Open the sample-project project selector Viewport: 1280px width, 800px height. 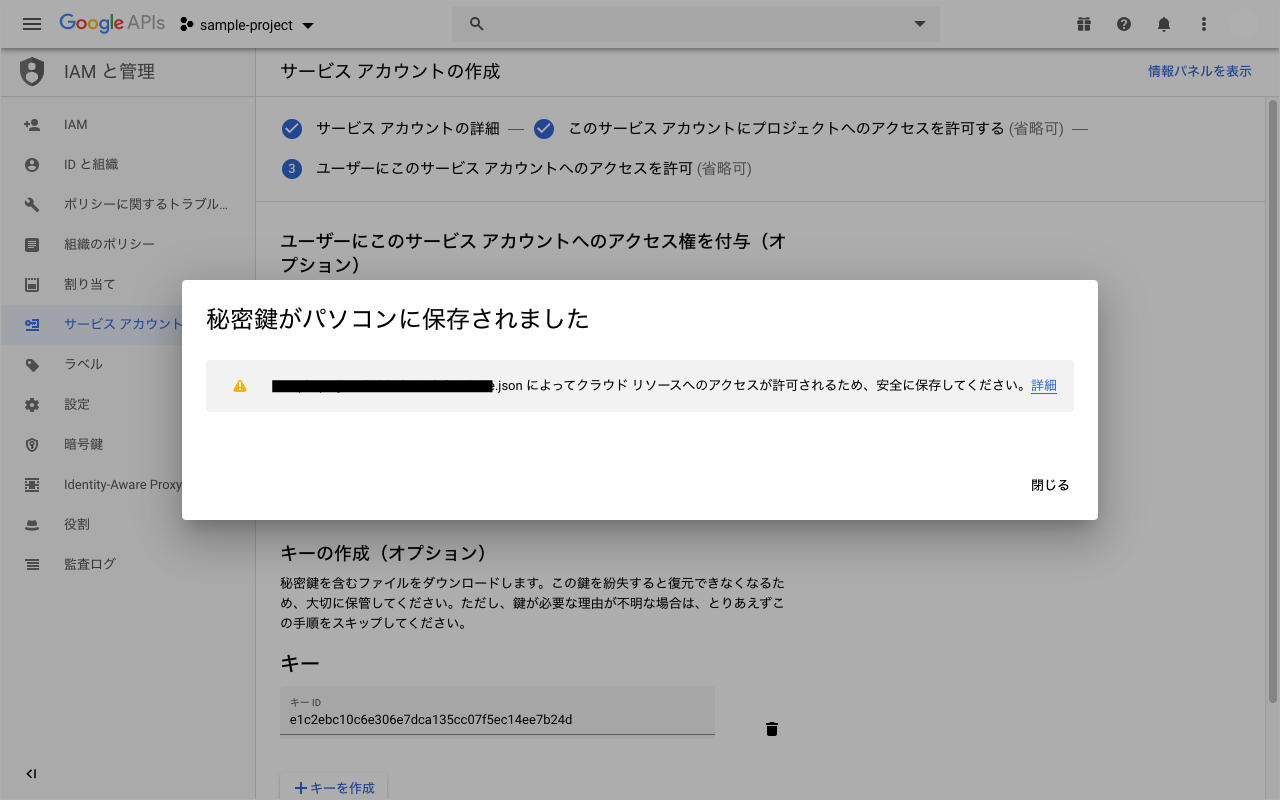coord(246,24)
